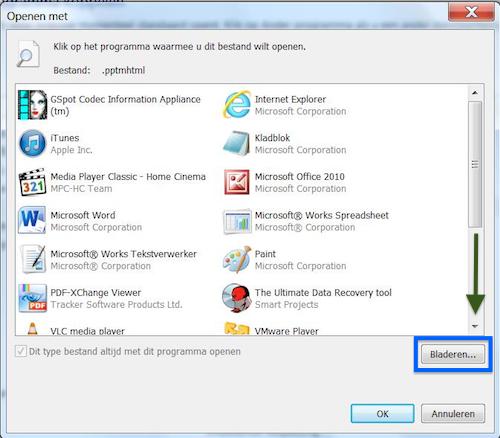Click the 'Internet Explorer' name text
Viewport: 500px width, 438px height.
click(x=290, y=99)
